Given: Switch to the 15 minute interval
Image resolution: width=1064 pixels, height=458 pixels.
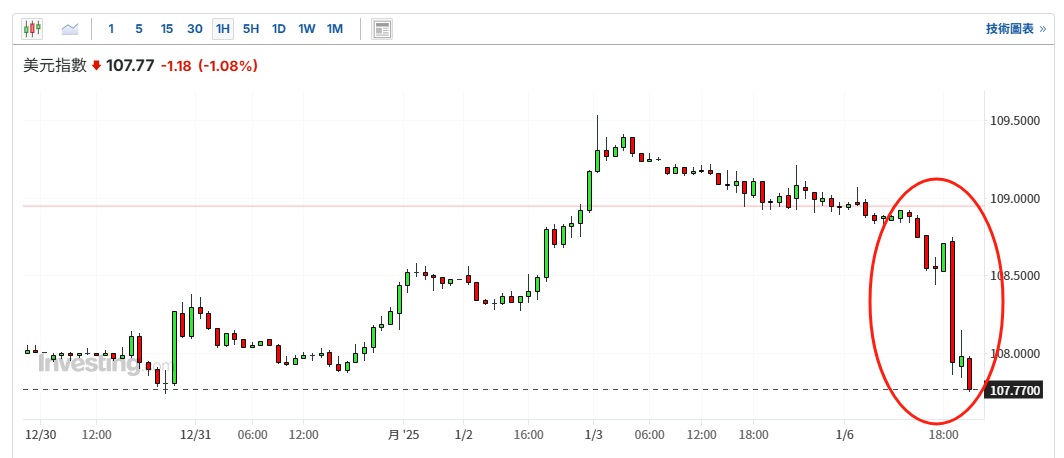Looking at the screenshot, I should click(167, 29).
